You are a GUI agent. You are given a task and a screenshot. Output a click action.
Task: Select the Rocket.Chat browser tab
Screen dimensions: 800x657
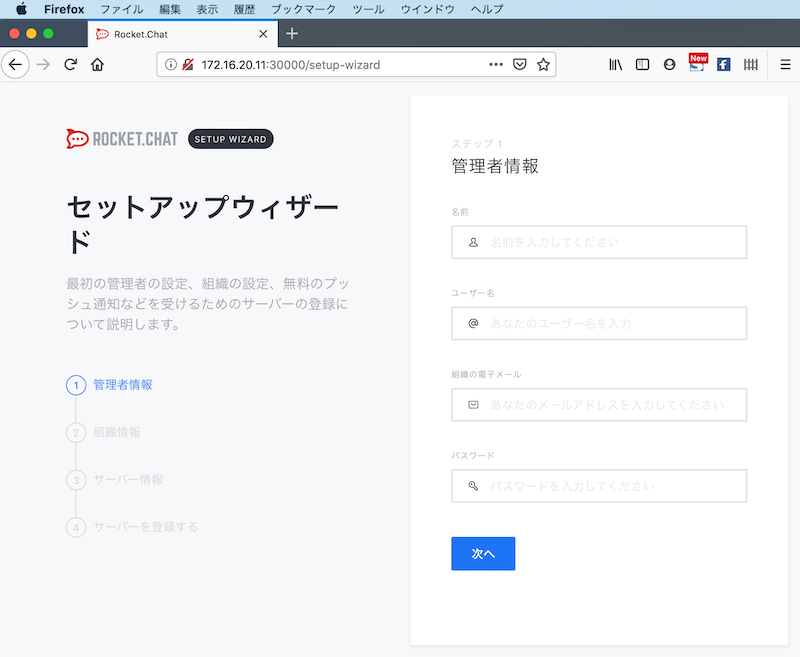coord(183,34)
